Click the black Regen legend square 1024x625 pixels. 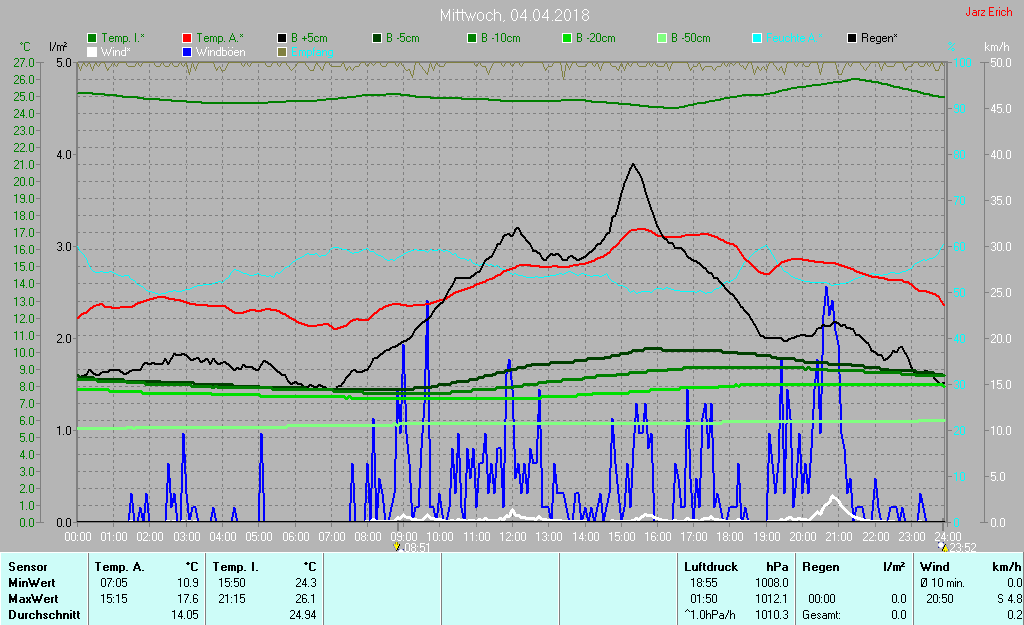coord(853,38)
